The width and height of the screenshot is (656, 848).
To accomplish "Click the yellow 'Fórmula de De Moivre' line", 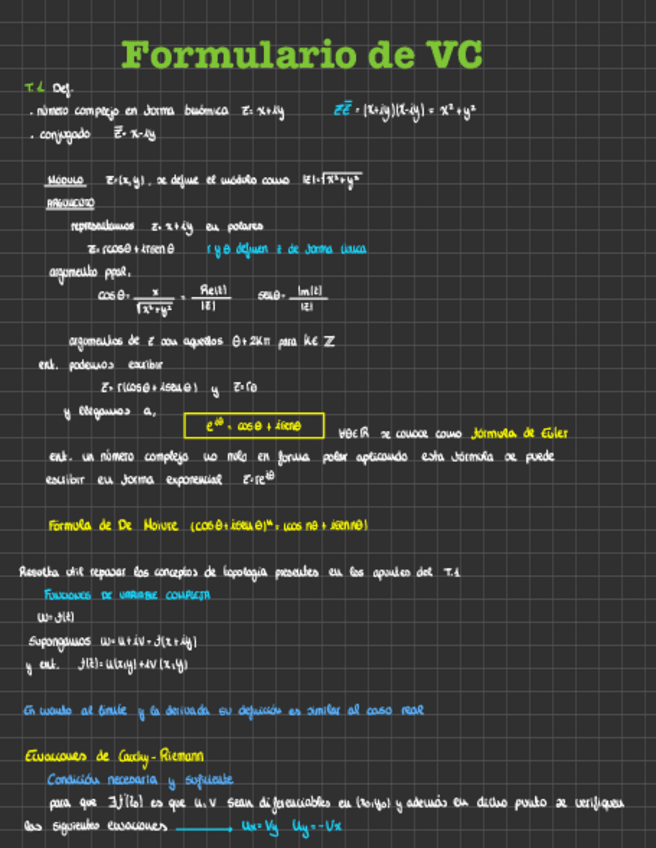I will point(208,525).
